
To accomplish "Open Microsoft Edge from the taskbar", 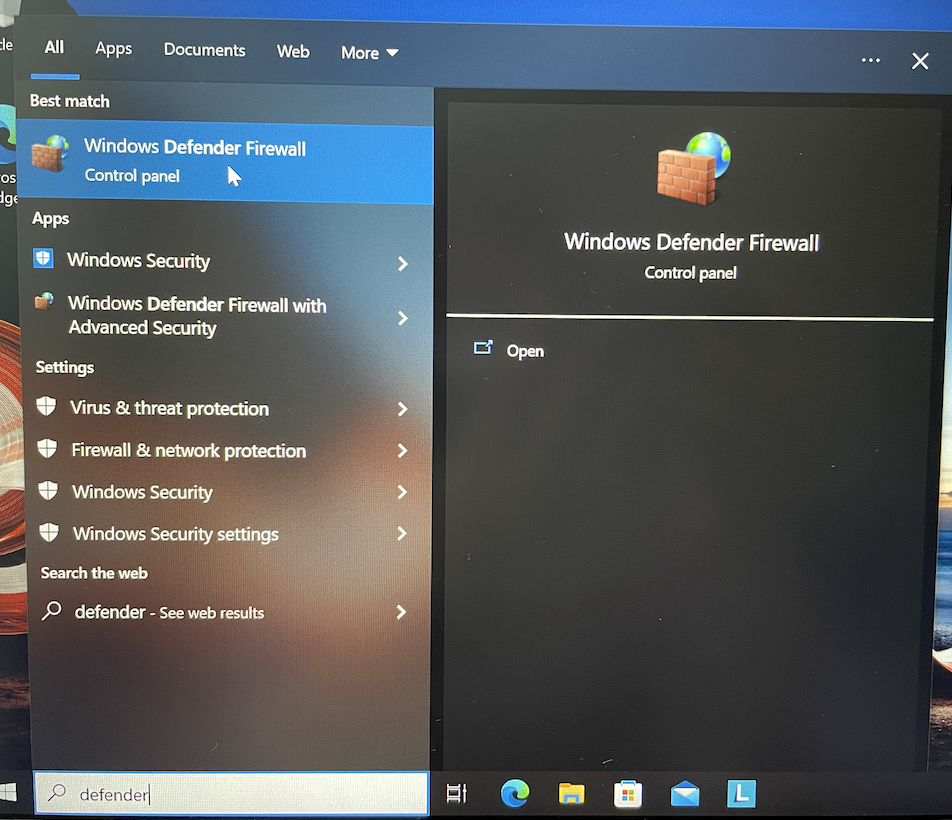I will coord(515,793).
